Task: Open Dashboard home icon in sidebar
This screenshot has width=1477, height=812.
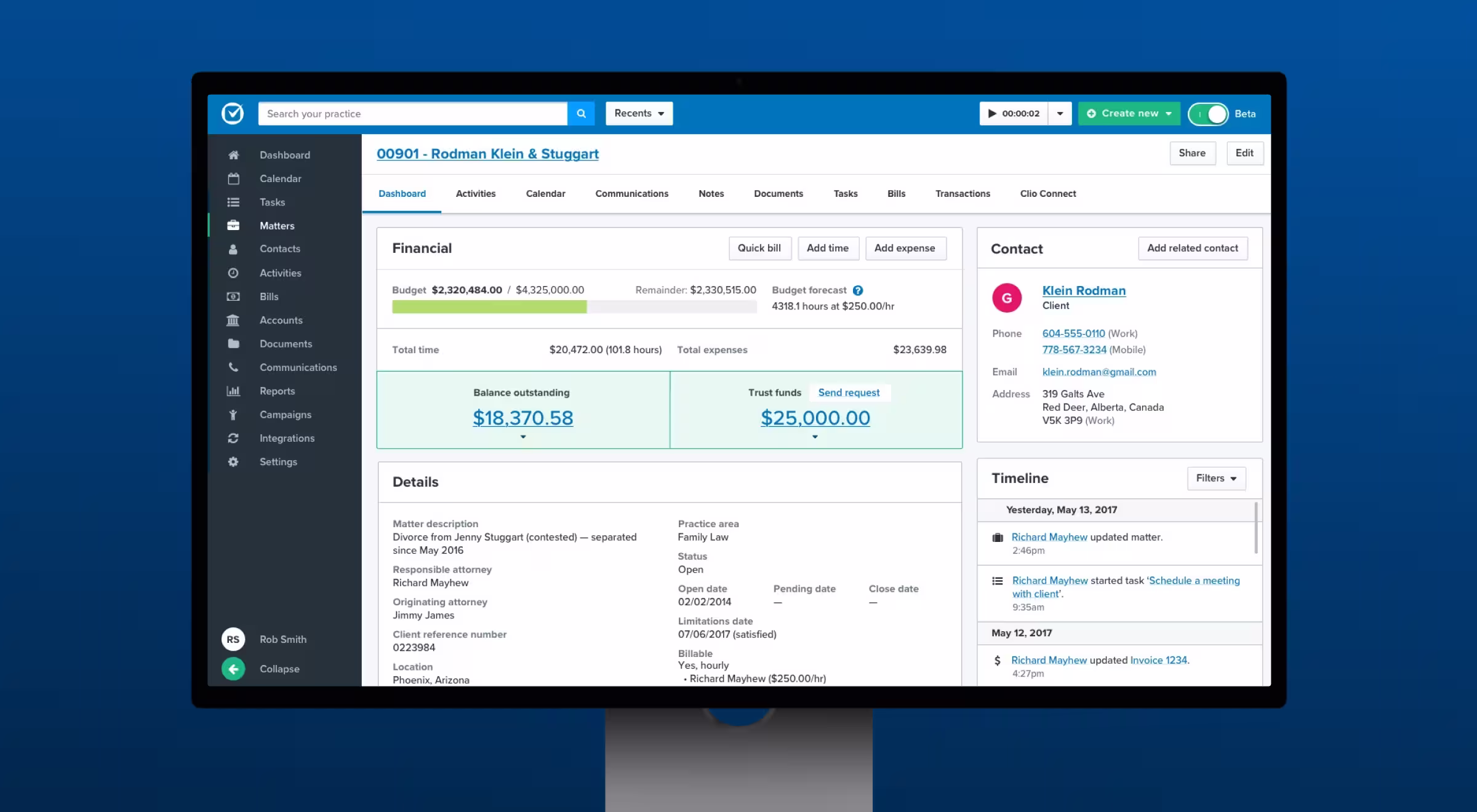Action: (233, 155)
